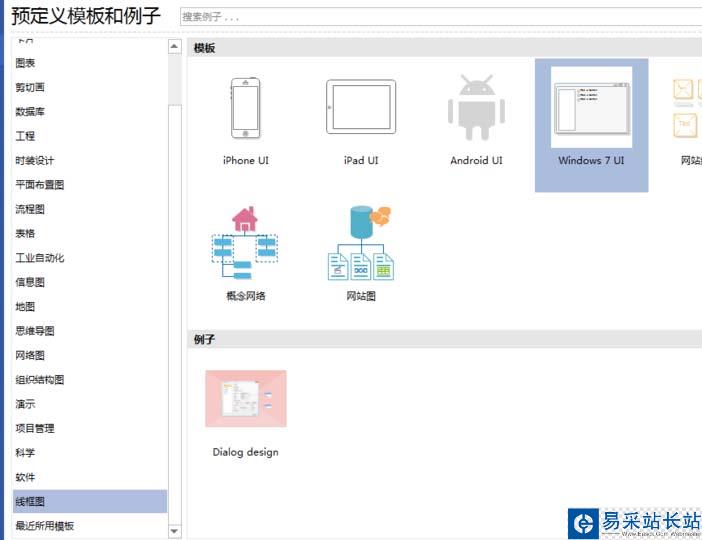
Task: Select the 剪切画 category
Action: (90, 87)
